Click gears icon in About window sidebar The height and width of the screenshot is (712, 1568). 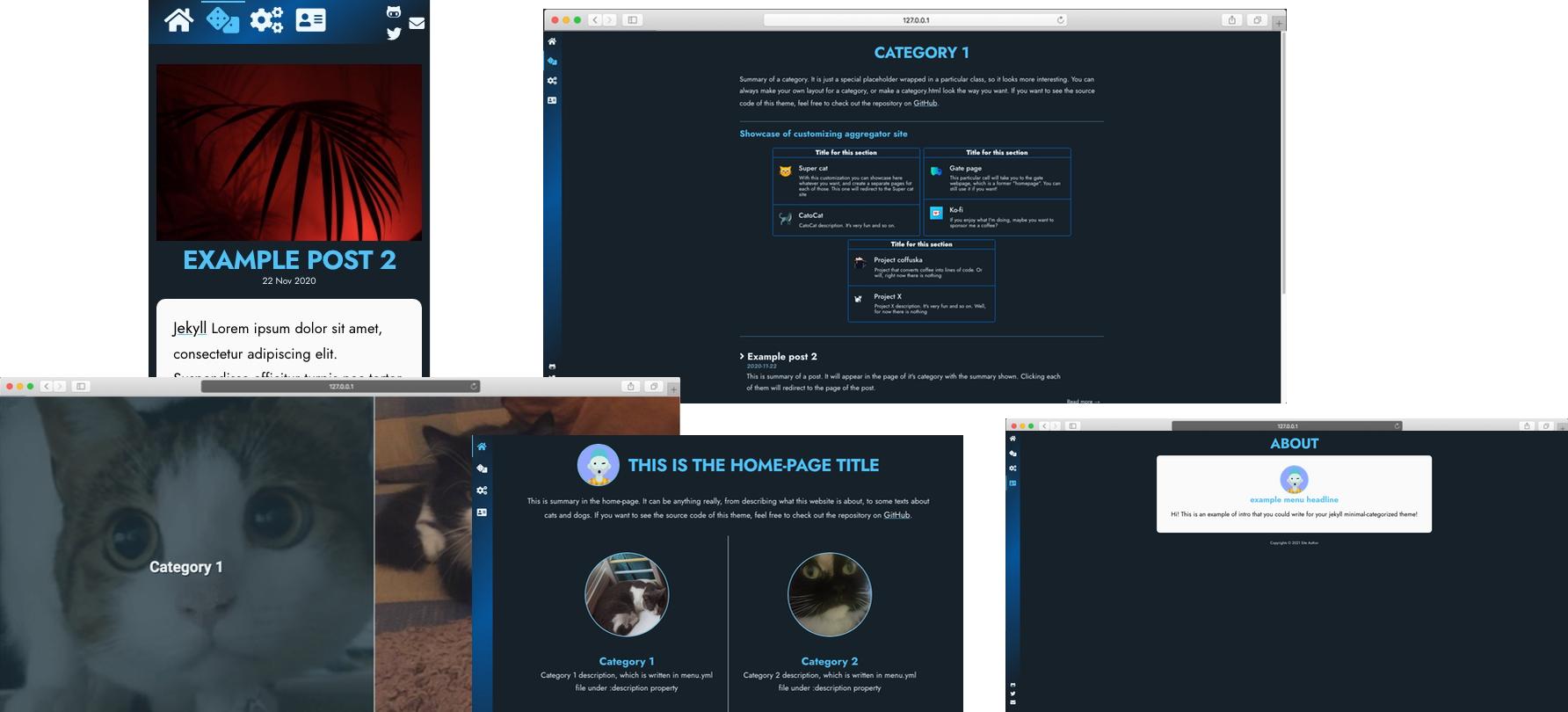(x=1013, y=469)
